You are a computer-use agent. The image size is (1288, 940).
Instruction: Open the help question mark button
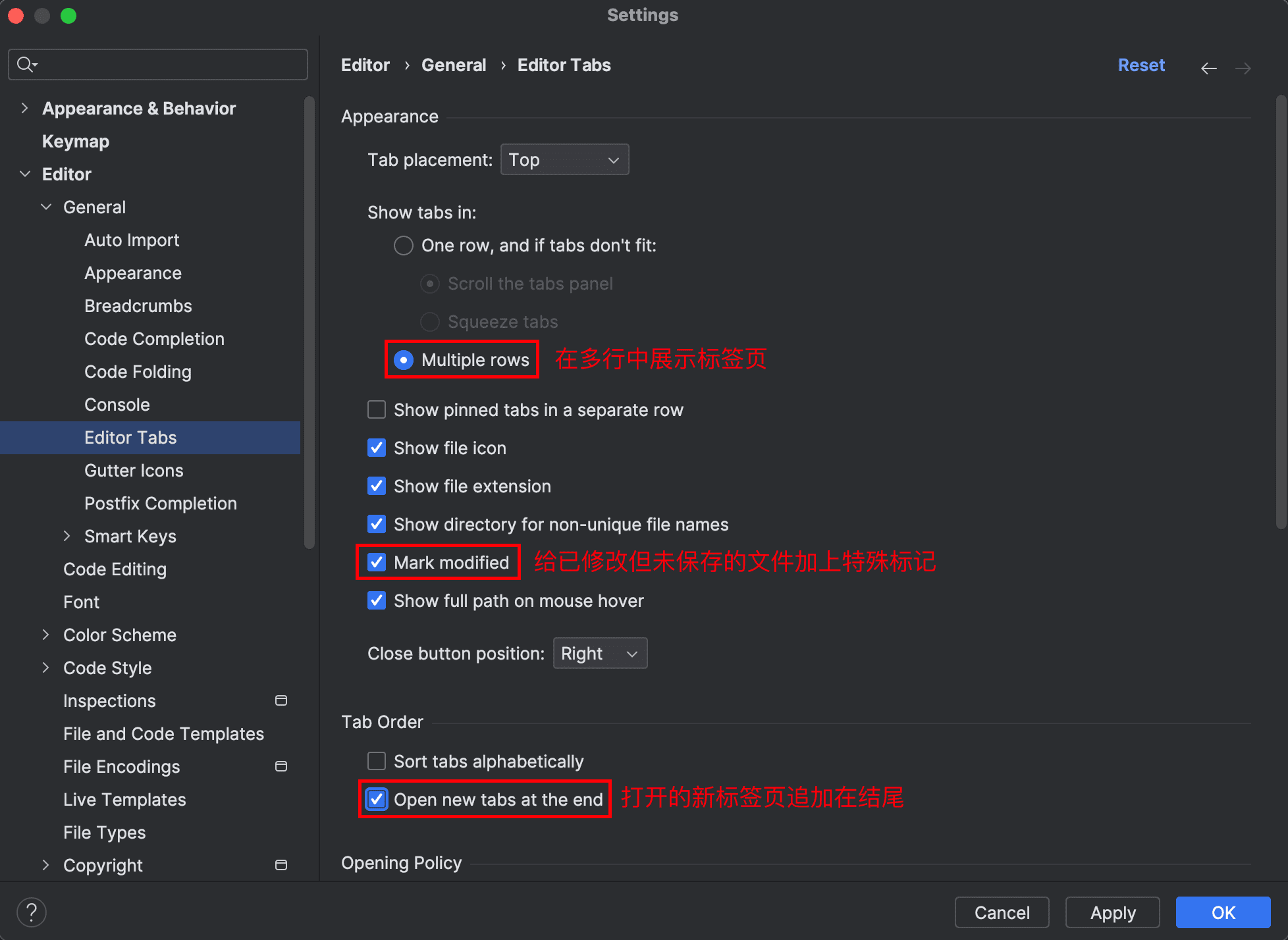click(31, 912)
